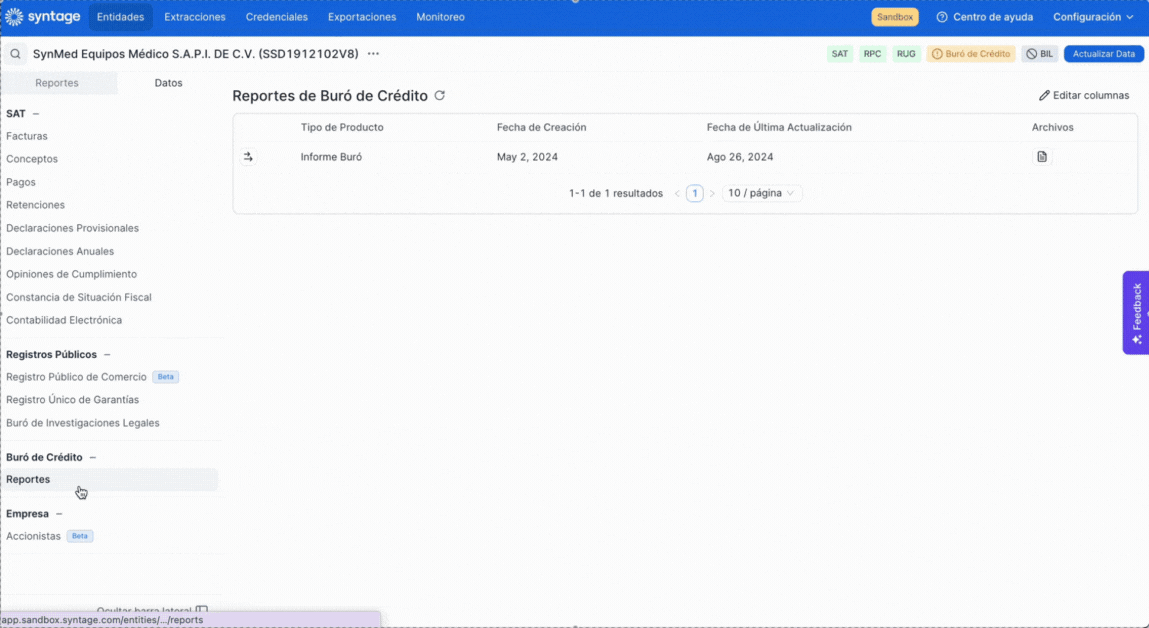The width and height of the screenshot is (1149, 628).
Task: Click the Syntage logo
Action: pos(42,16)
